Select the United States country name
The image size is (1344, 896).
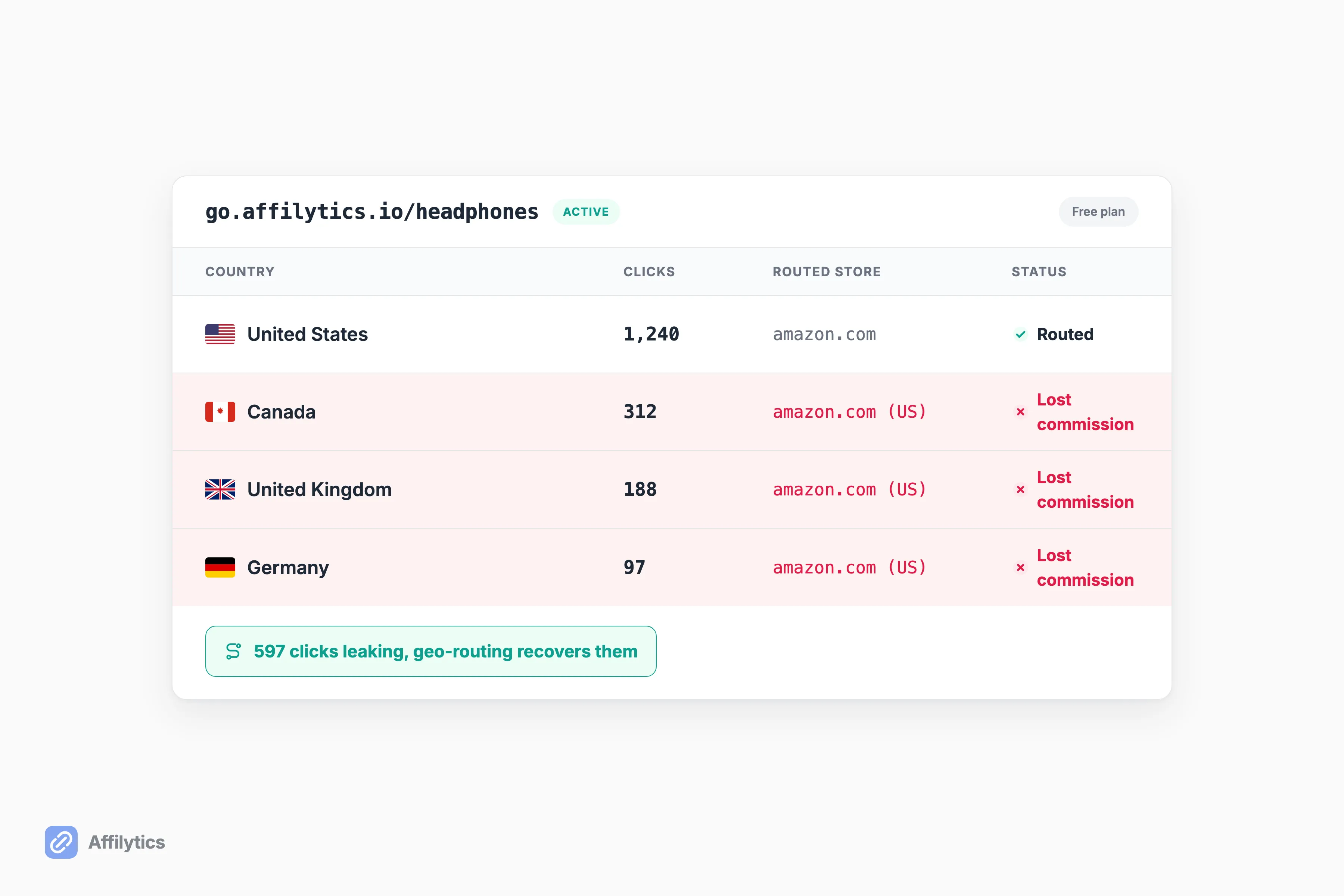click(x=307, y=334)
